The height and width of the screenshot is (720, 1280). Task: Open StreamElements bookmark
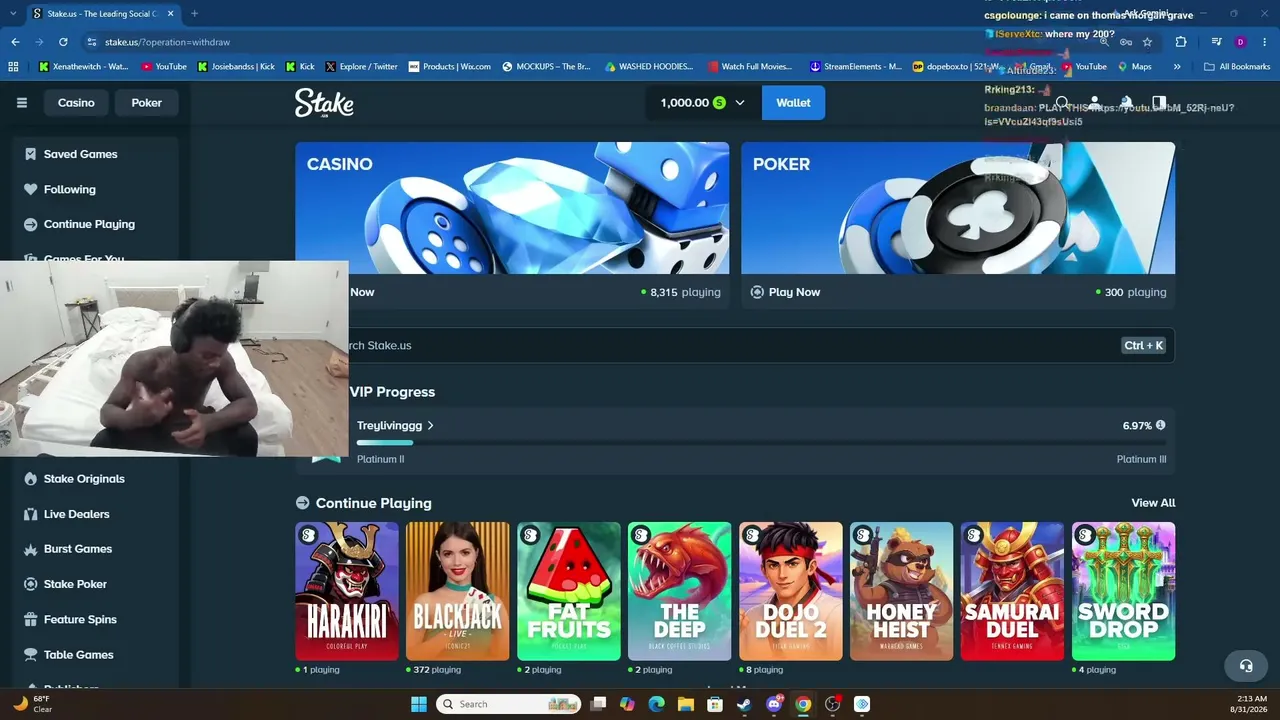[x=855, y=67]
